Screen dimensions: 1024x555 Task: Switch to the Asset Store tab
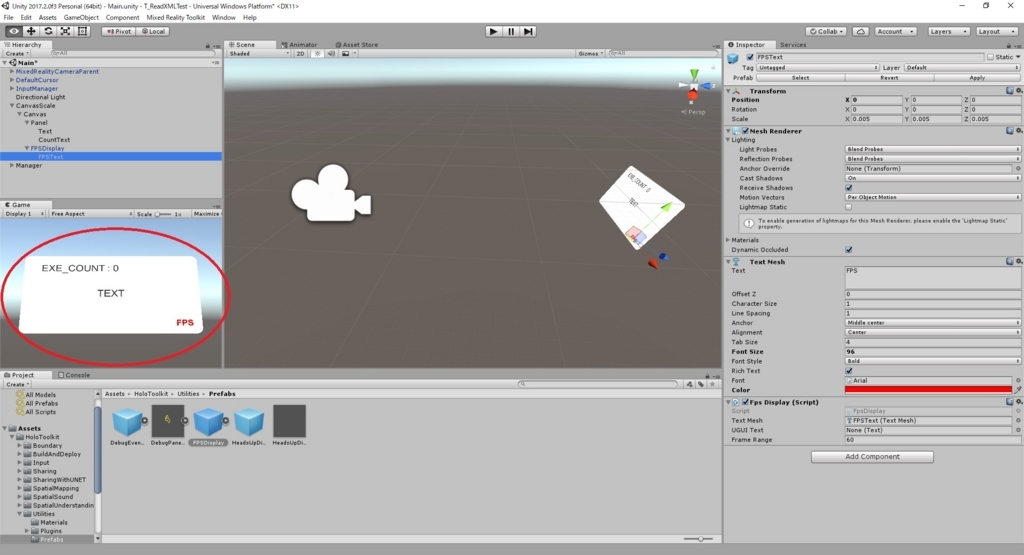click(x=357, y=45)
